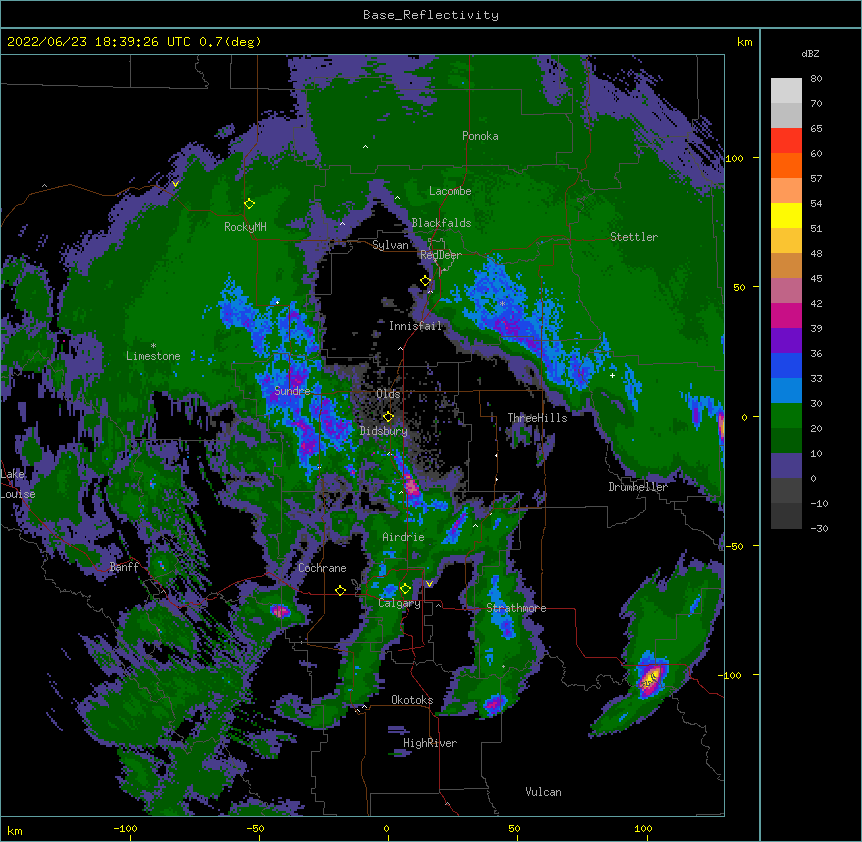Viewport: 862px width, 842px height.
Task: Click the yellow diamond marker below RedDeer
Action: click(426, 281)
